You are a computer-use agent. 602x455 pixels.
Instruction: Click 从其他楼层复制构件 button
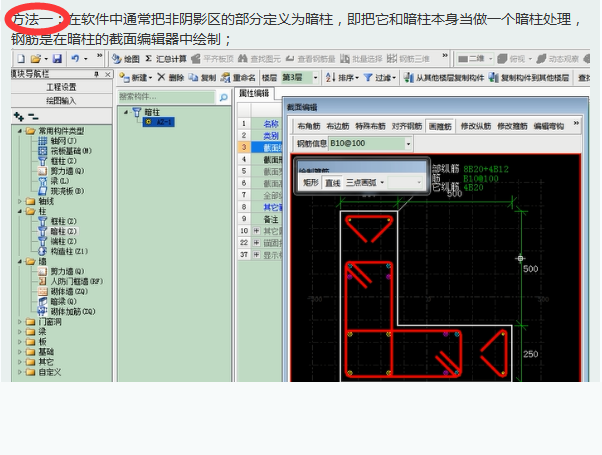444,78
